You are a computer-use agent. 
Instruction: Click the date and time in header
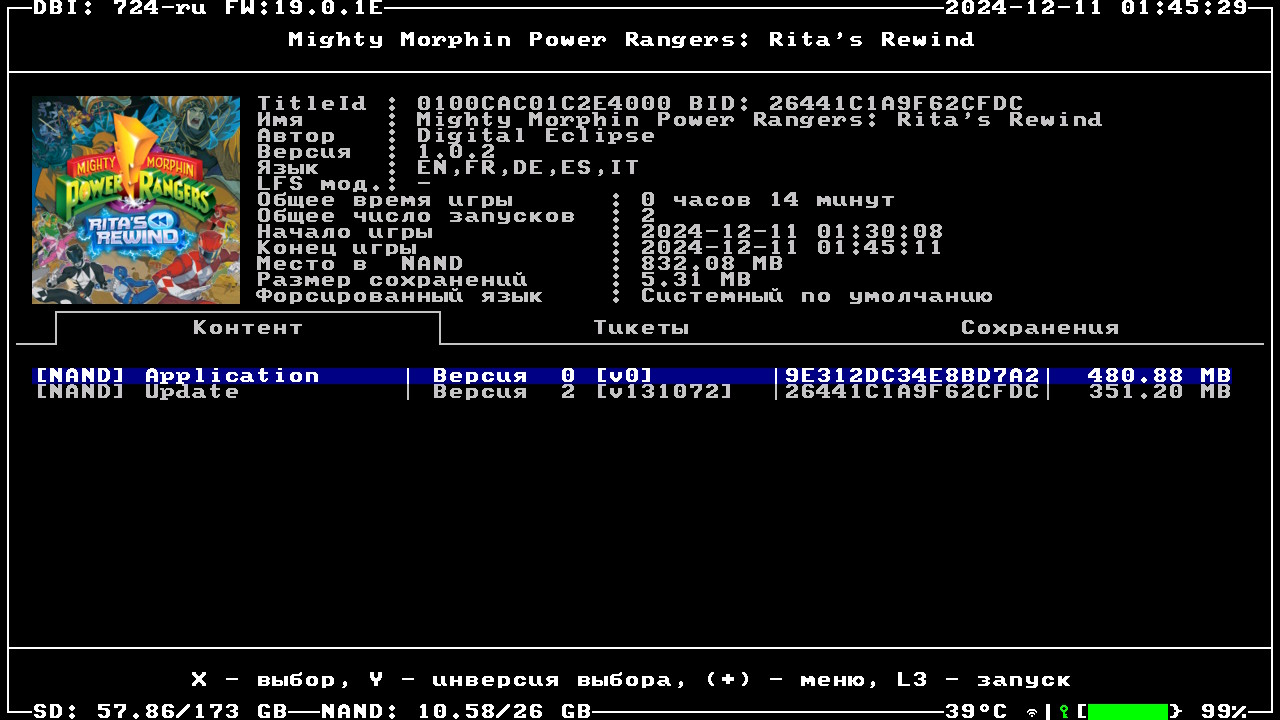click(x=1096, y=8)
